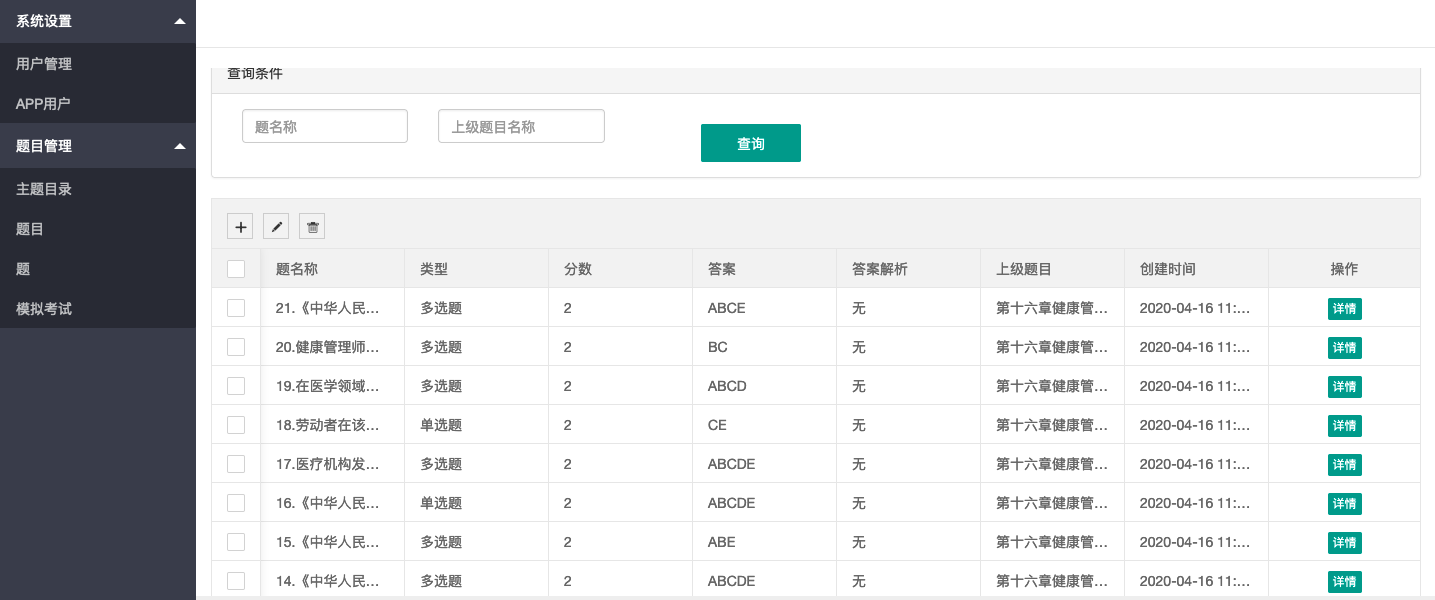The height and width of the screenshot is (600, 1435).
Task: Open APP用户 in the sidebar
Action: pos(98,103)
